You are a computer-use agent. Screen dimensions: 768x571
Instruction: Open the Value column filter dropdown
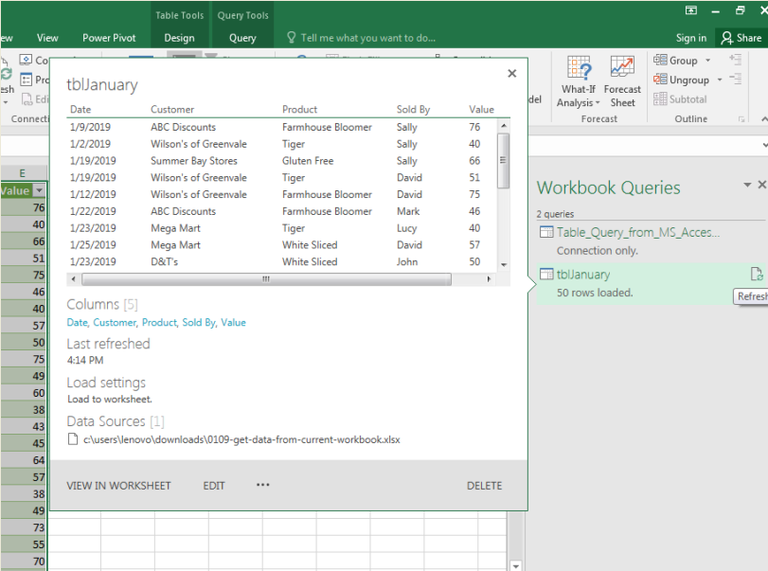pos(39,190)
